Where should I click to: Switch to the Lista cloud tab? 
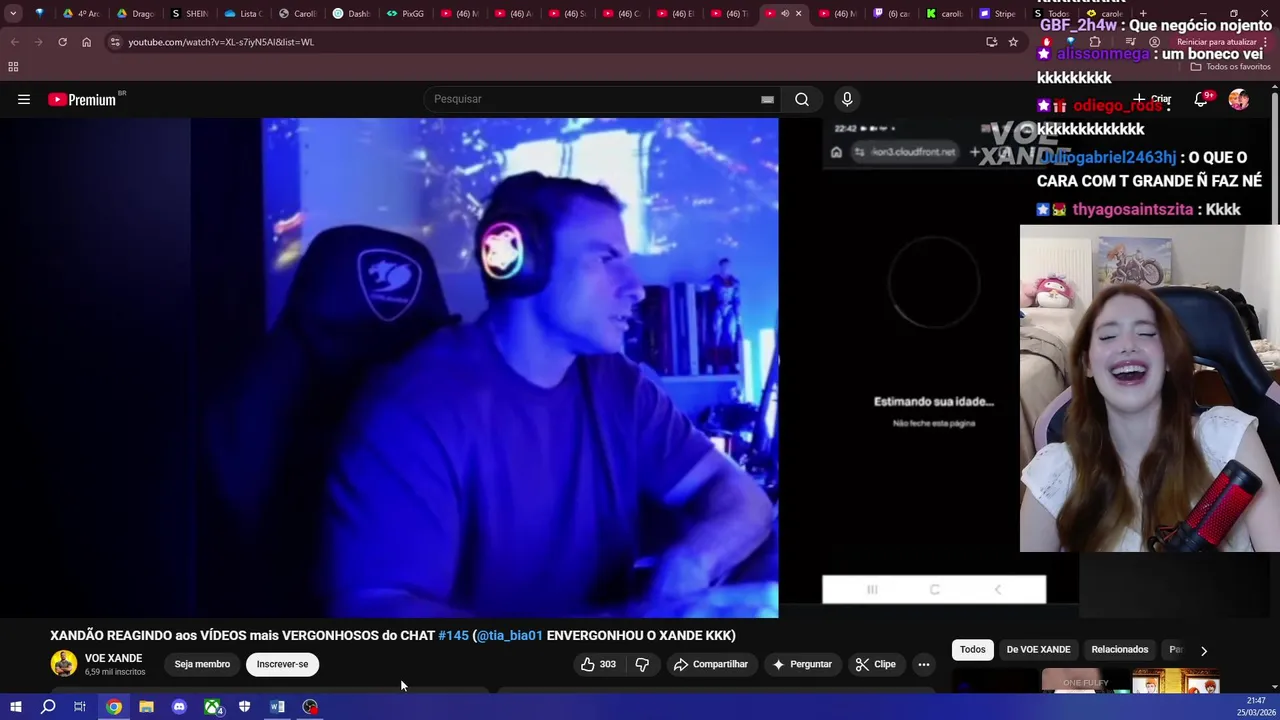pos(244,14)
